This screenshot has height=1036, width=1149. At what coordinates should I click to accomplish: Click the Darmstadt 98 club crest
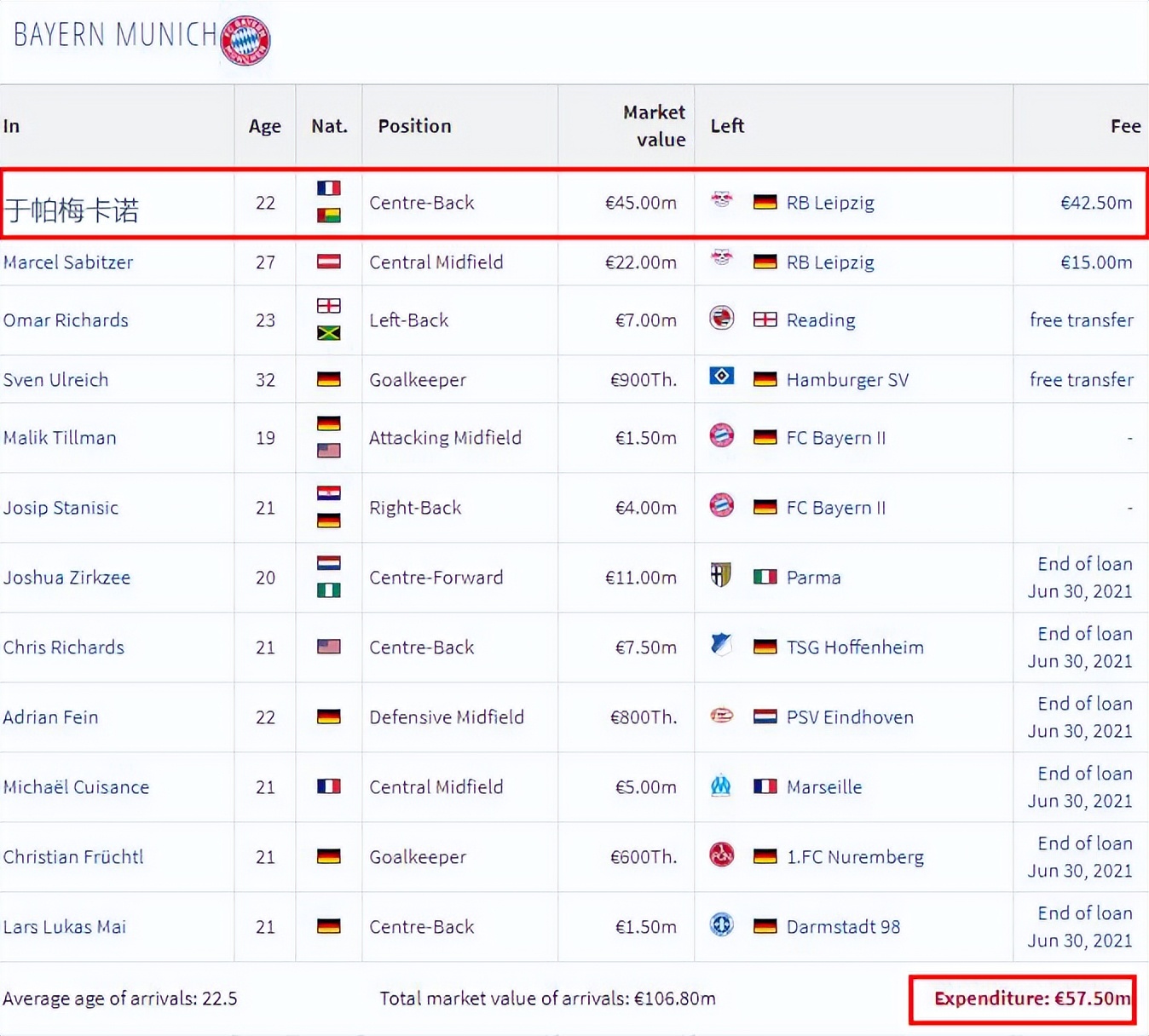(x=722, y=924)
